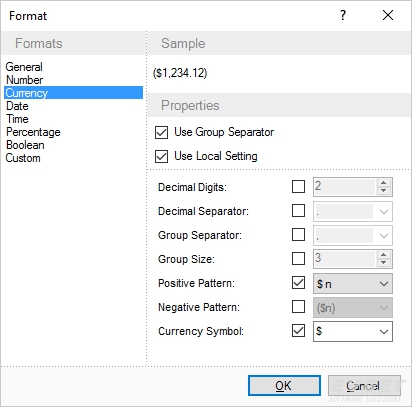Open the Negative Pattern dropdown
Image resolution: width=412 pixels, height=407 pixels.
coord(353,308)
